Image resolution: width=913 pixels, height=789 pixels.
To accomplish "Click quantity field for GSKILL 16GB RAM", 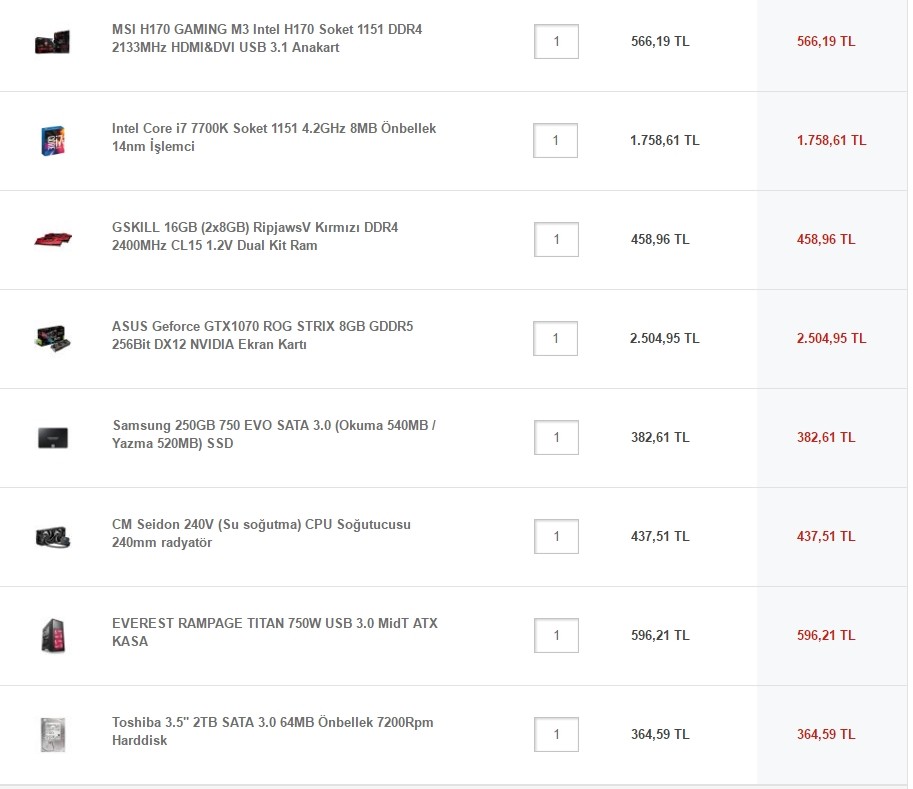I will tap(556, 239).
